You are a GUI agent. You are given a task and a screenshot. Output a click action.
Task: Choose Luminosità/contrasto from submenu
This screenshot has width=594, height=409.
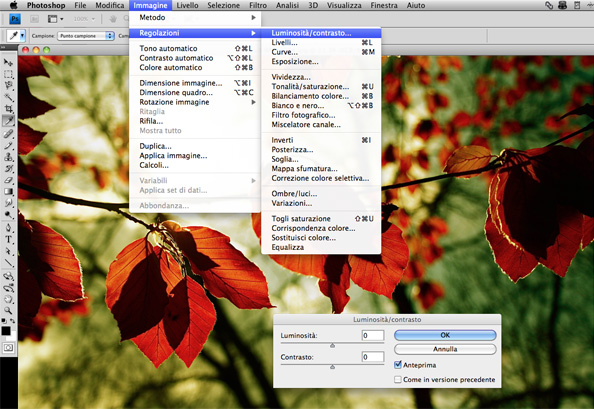(x=321, y=33)
